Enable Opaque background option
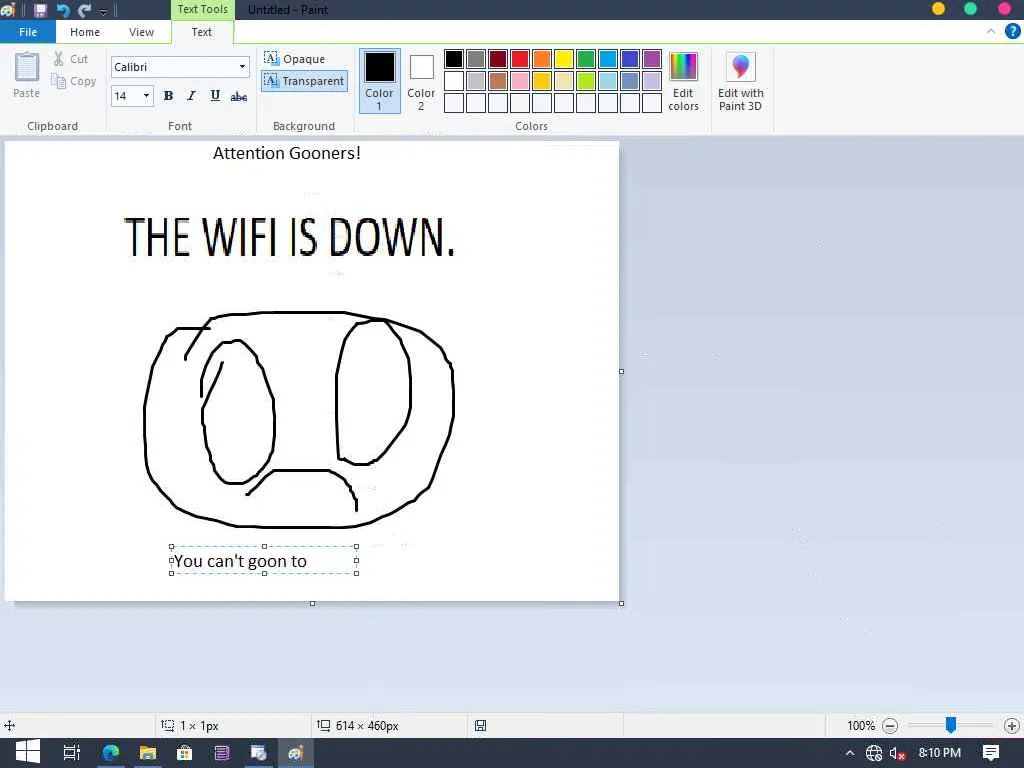 pos(295,59)
